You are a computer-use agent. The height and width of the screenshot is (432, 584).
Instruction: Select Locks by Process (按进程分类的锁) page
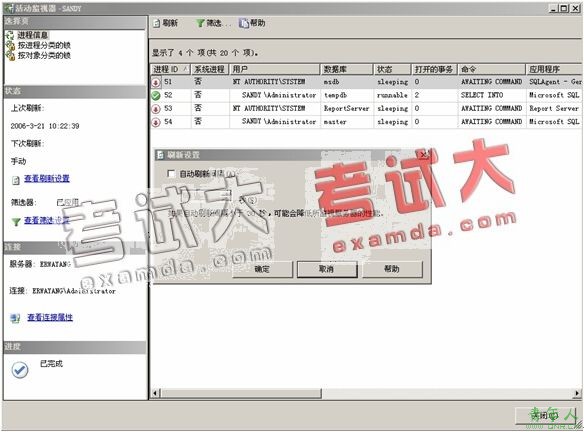(44, 45)
